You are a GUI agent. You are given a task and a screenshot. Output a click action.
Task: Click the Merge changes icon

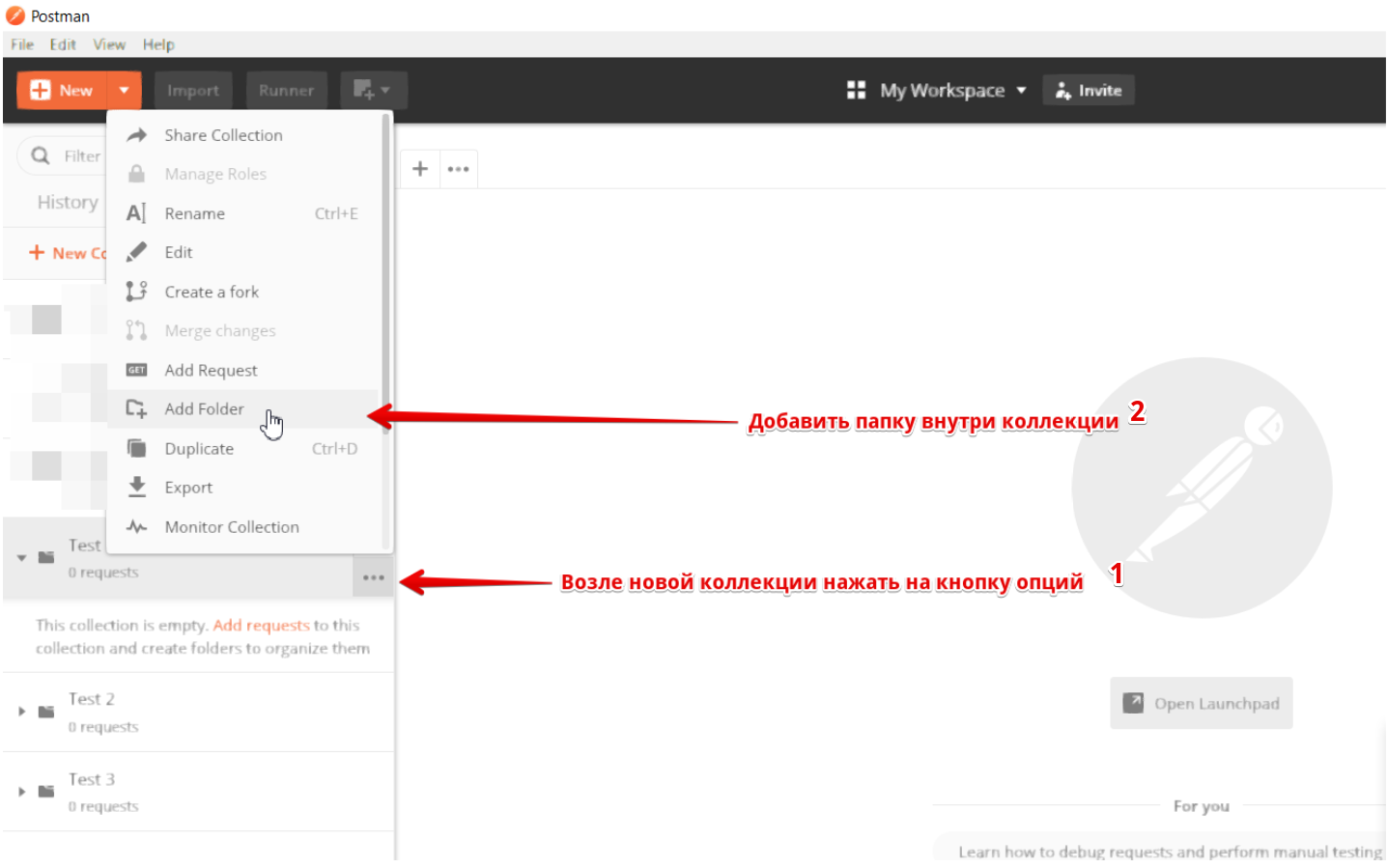pyautogui.click(x=136, y=330)
